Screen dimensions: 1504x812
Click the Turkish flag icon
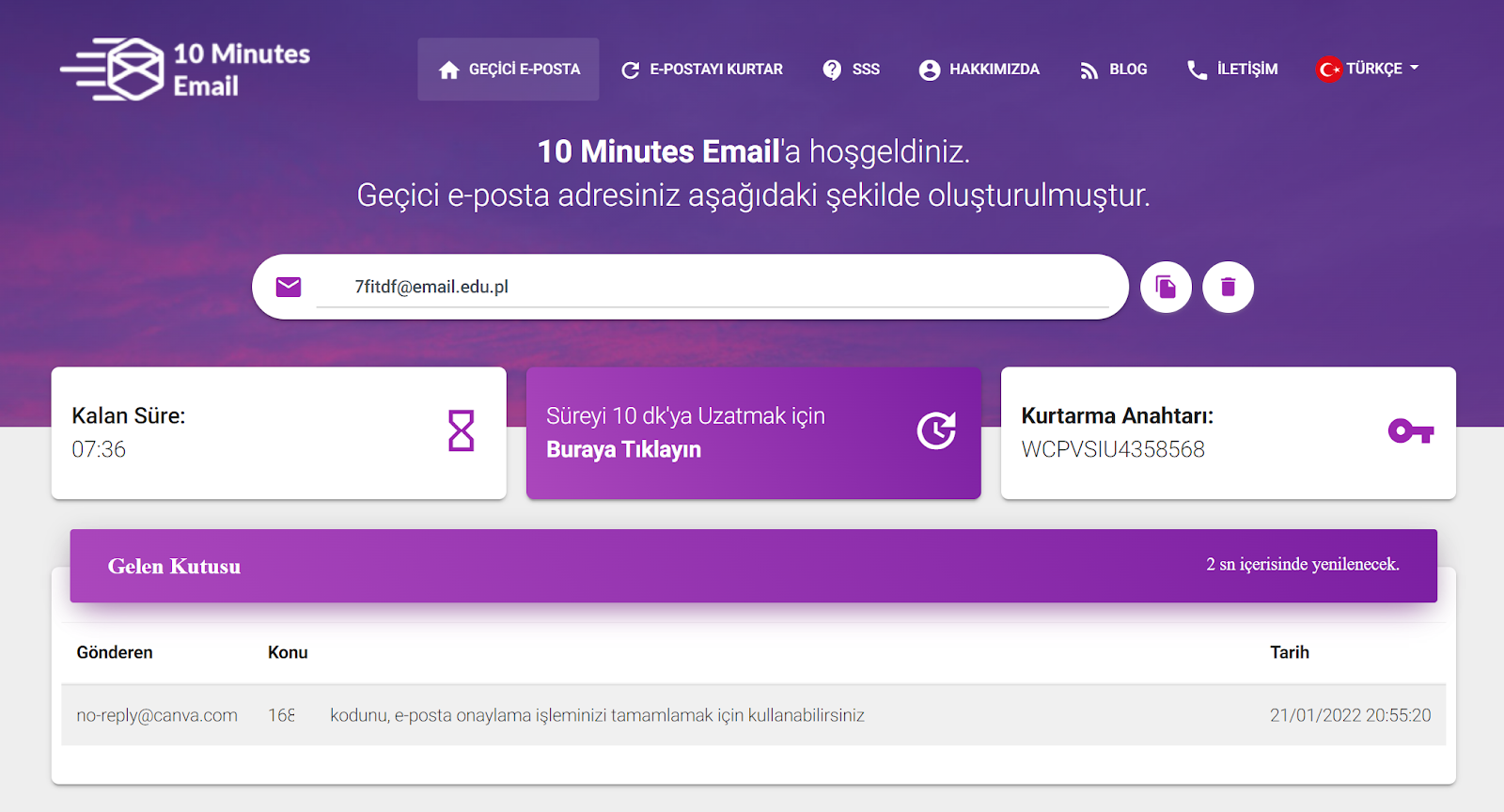pyautogui.click(x=1329, y=69)
